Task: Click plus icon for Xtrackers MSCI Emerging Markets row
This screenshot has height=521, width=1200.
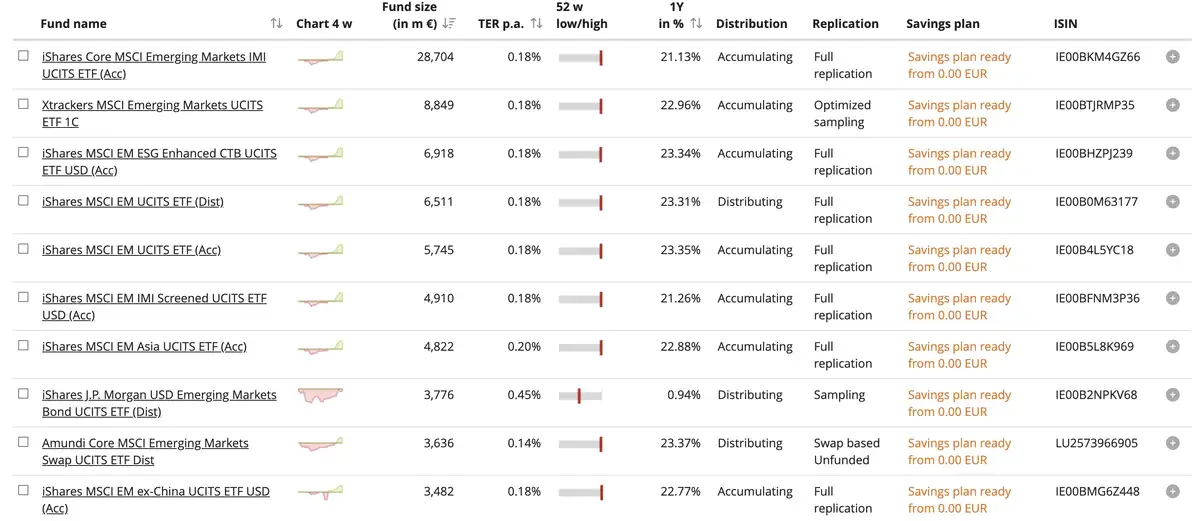Action: pyautogui.click(x=1172, y=105)
